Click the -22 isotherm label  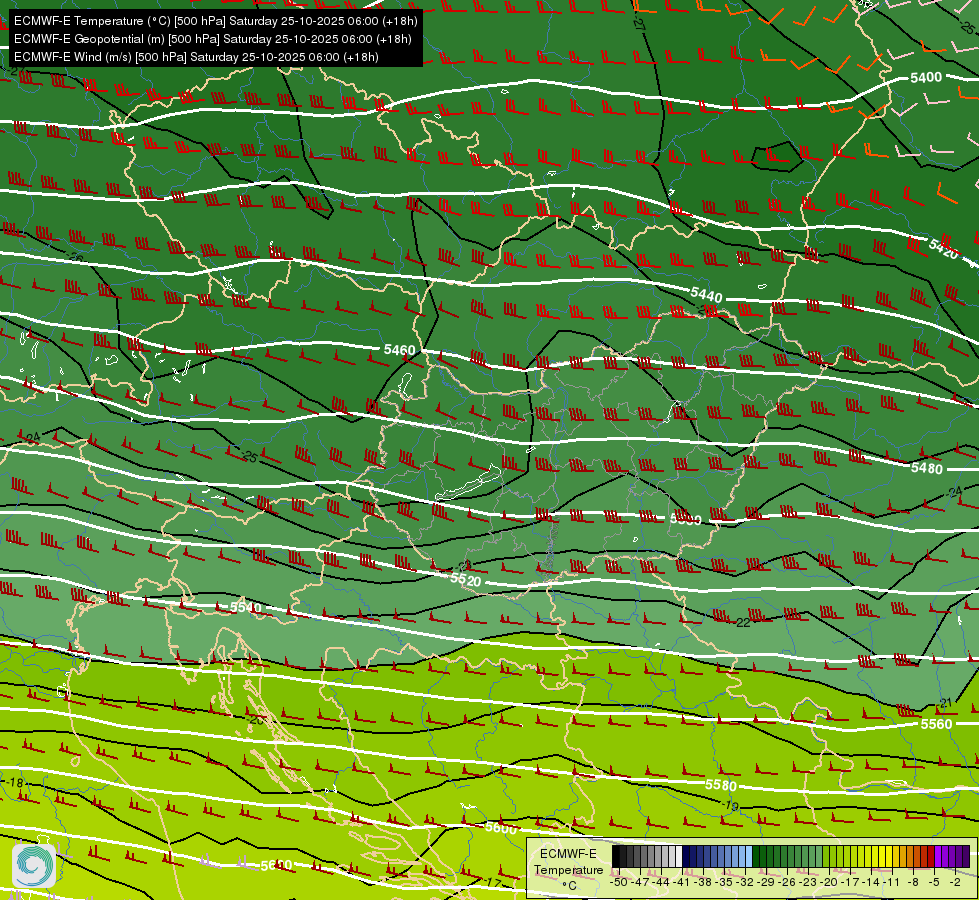[742, 622]
